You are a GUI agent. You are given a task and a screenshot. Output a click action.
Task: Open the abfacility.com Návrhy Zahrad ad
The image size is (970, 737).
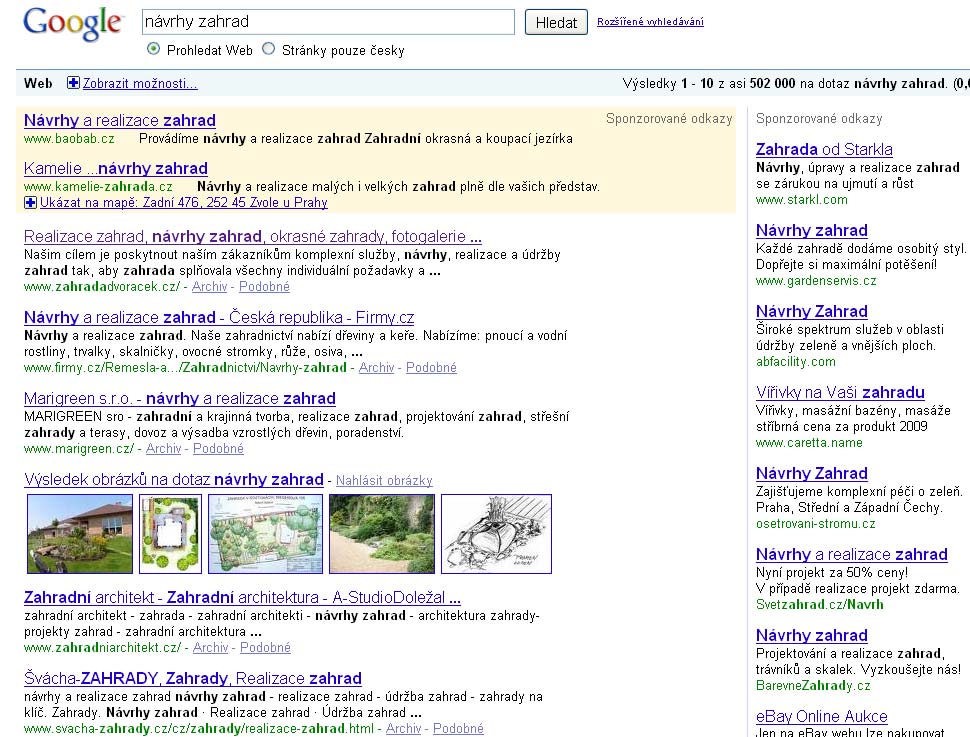(812, 311)
